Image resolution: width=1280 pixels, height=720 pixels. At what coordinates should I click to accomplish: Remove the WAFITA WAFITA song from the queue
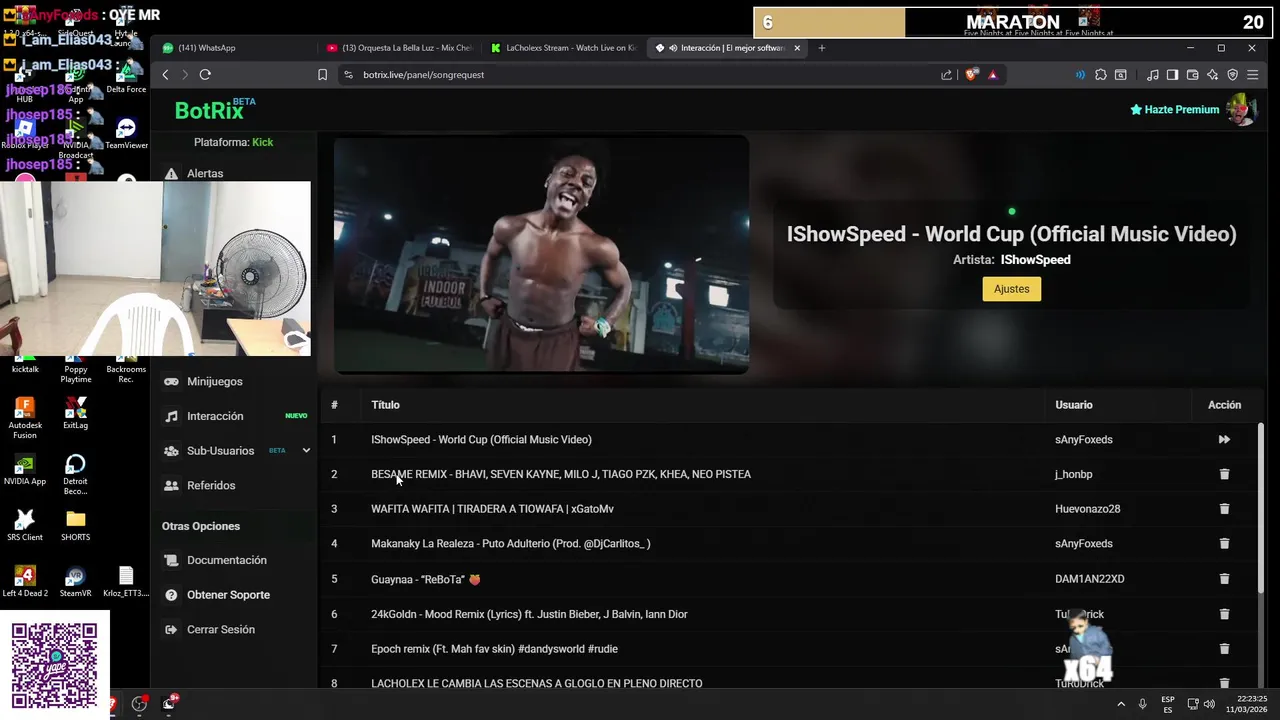(x=1224, y=509)
